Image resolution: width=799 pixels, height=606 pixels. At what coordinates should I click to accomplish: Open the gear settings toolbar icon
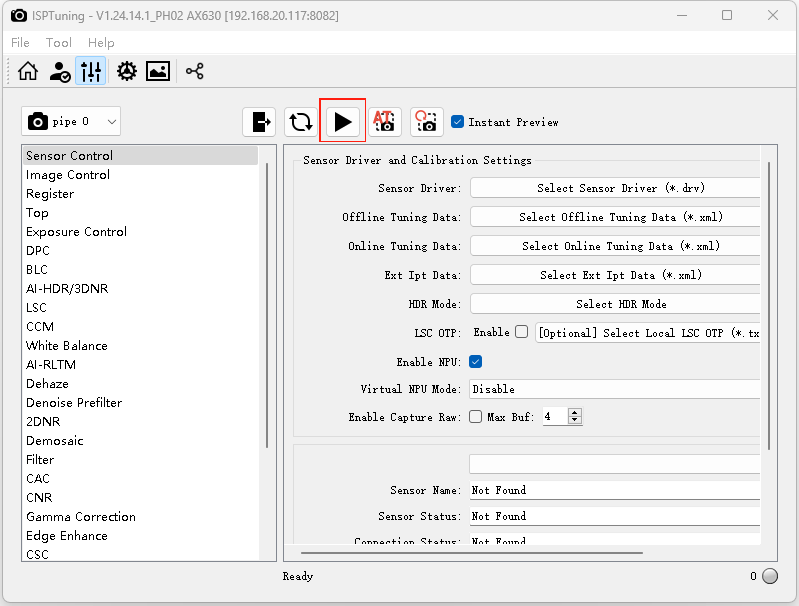point(126,71)
